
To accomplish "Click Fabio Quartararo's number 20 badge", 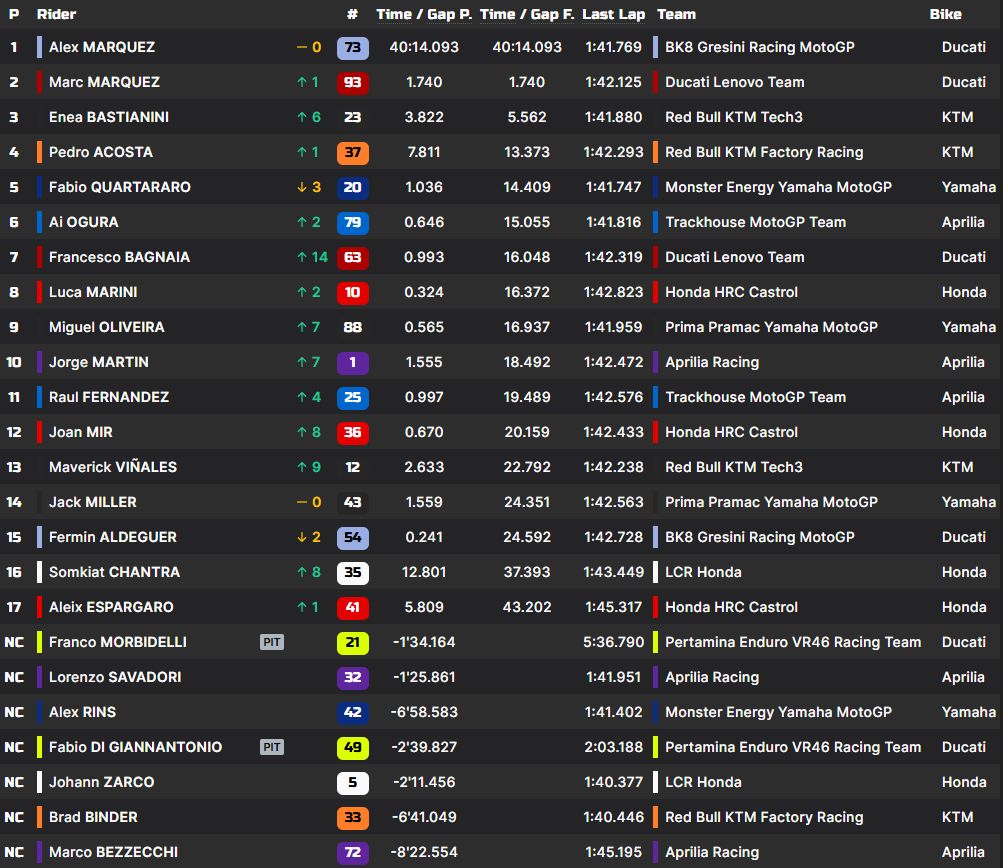I will tap(352, 187).
